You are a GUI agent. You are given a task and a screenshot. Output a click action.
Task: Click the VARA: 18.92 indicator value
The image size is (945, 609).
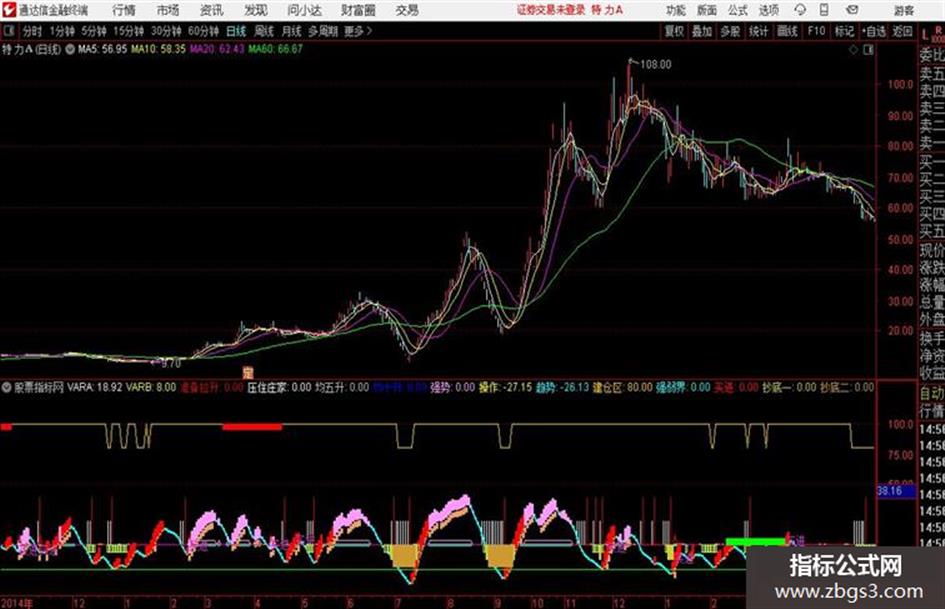tap(95, 387)
